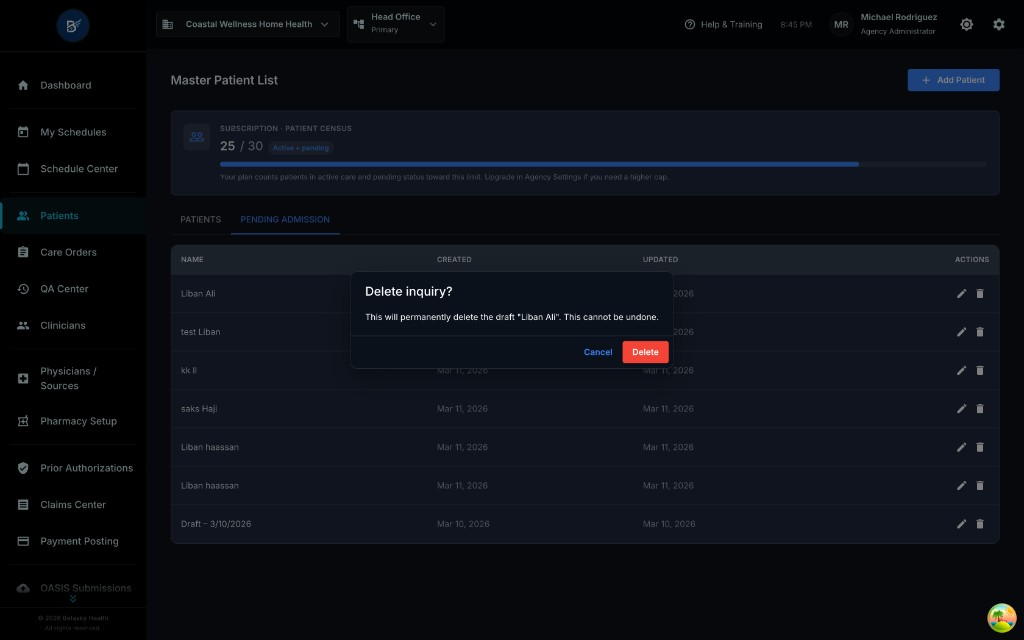Click the NAME column header
The height and width of the screenshot is (640, 1024).
[192, 259]
